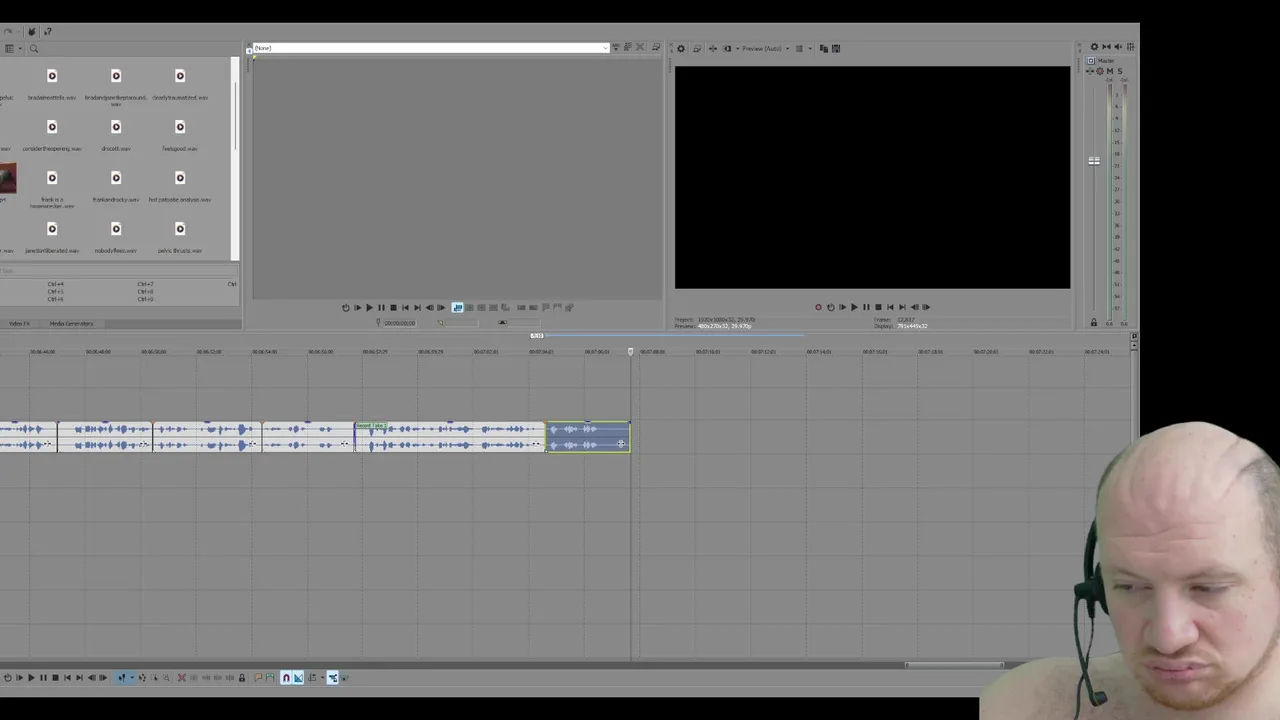This screenshot has width=1280, height=720.
Task: Click Play From Start under video preview
Action: (842, 307)
